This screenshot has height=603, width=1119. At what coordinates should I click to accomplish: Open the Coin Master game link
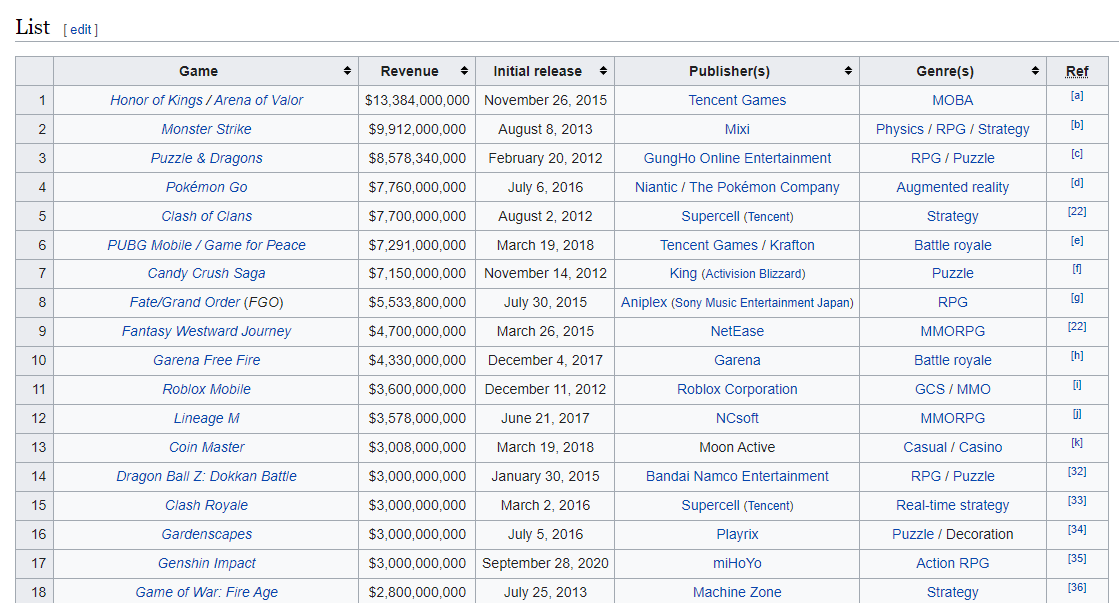point(206,447)
